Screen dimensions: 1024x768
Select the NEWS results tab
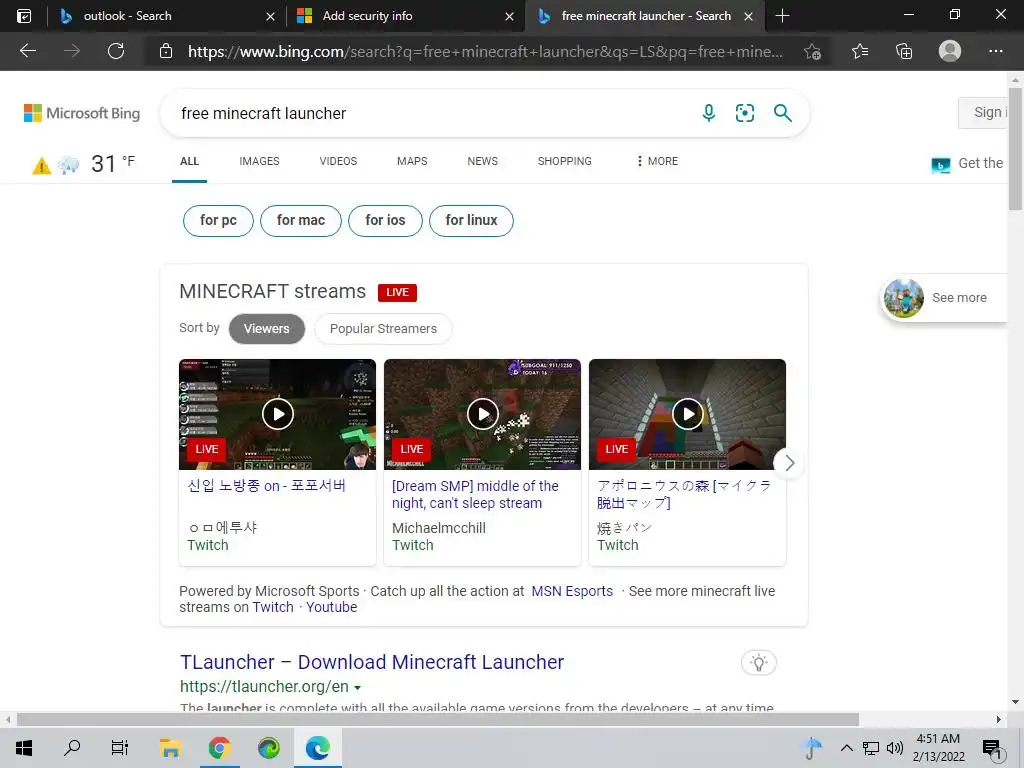(x=483, y=161)
